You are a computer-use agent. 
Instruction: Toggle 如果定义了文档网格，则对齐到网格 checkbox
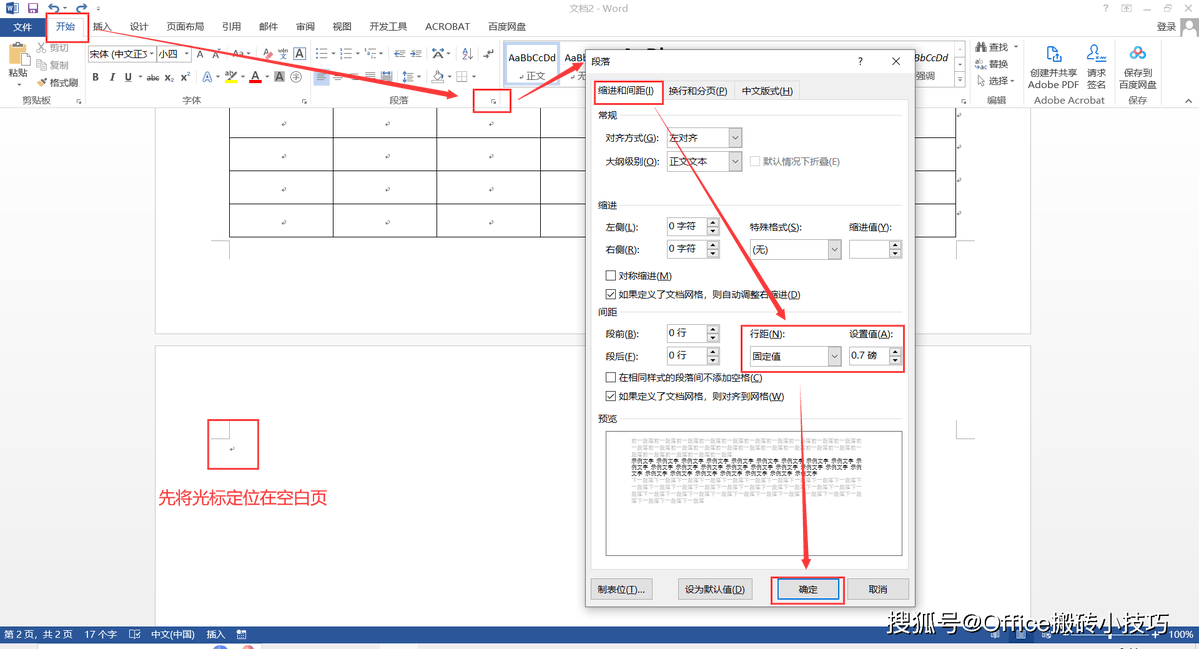click(x=610, y=396)
